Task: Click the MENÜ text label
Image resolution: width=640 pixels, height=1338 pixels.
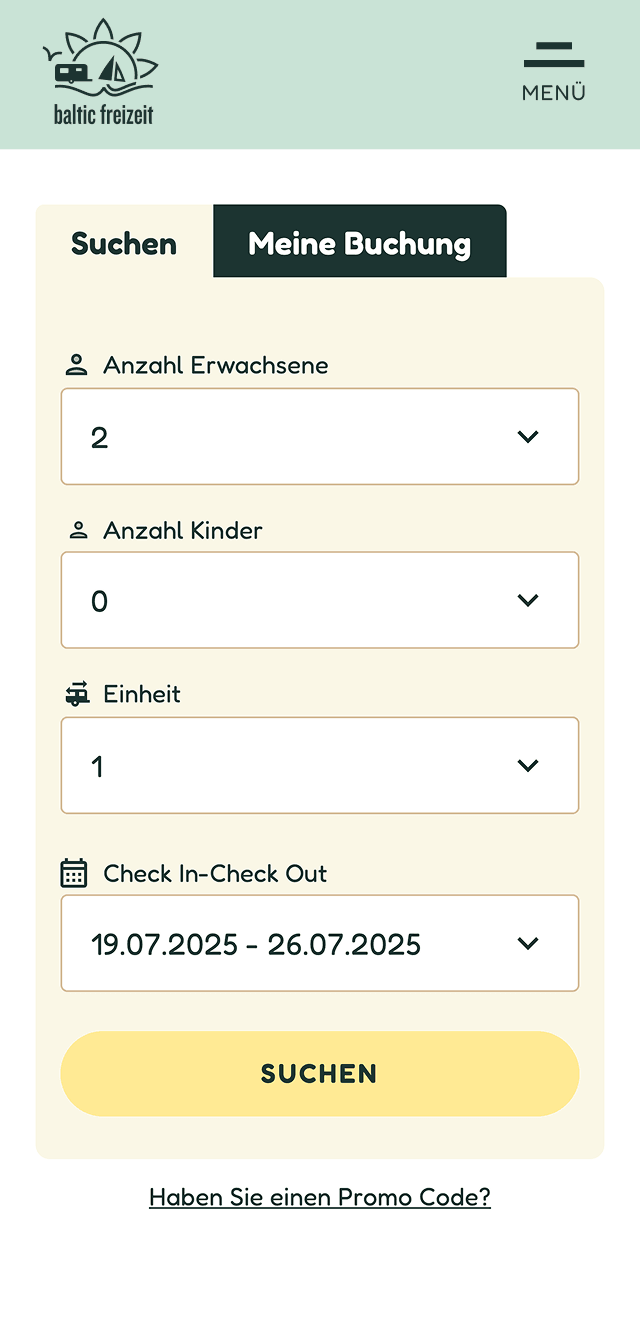Action: (554, 93)
